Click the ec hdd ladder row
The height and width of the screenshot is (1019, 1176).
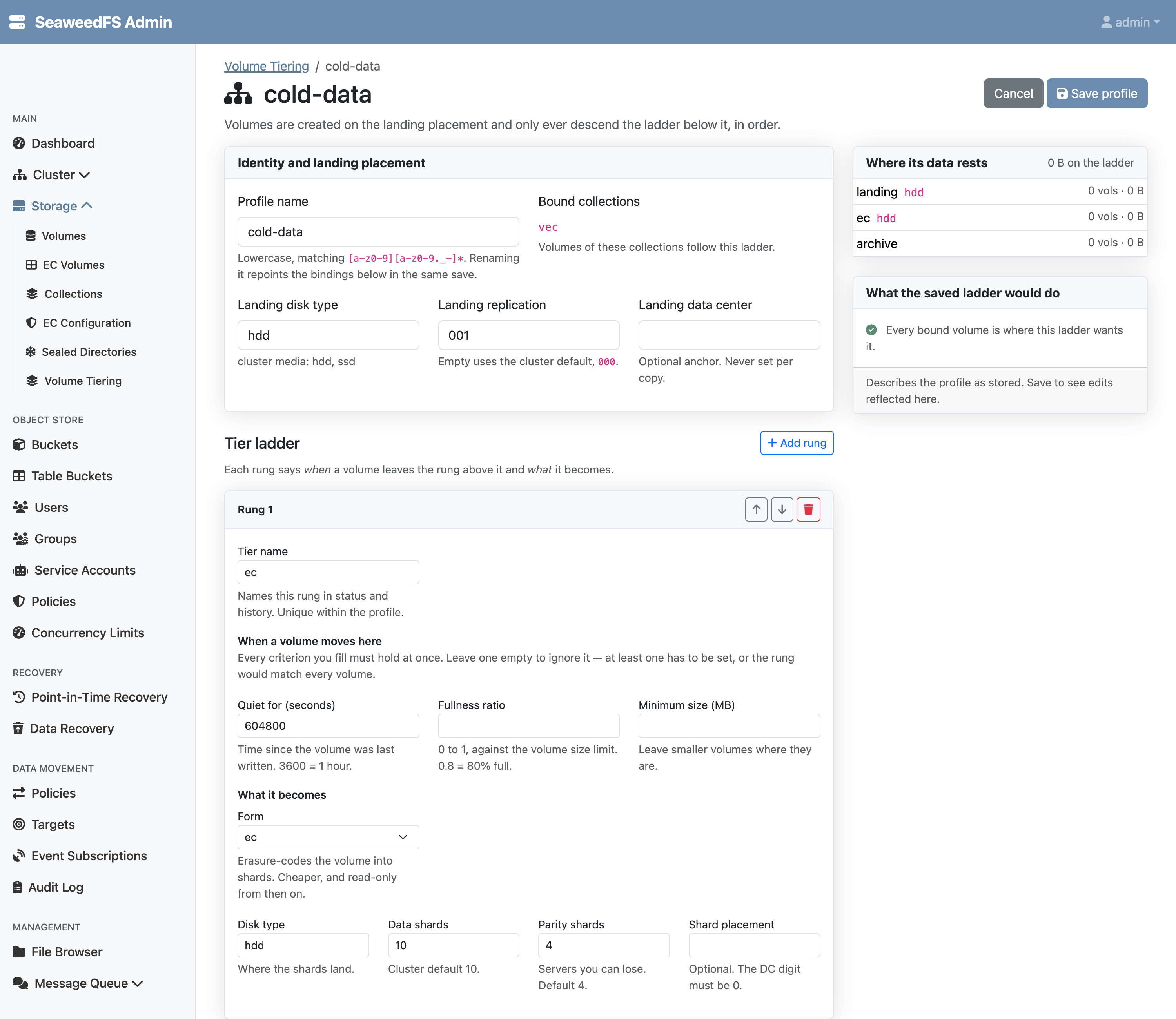pyautogui.click(x=1000, y=218)
